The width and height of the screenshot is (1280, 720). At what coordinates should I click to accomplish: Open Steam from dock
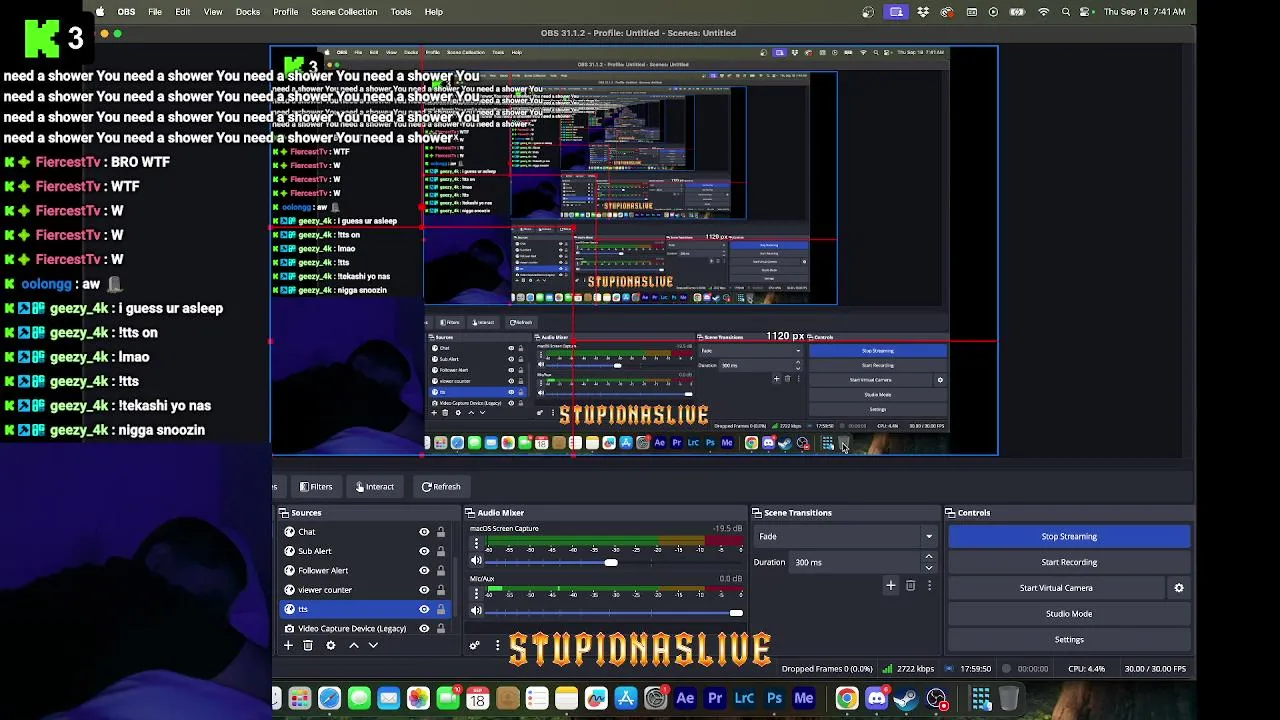click(x=906, y=699)
